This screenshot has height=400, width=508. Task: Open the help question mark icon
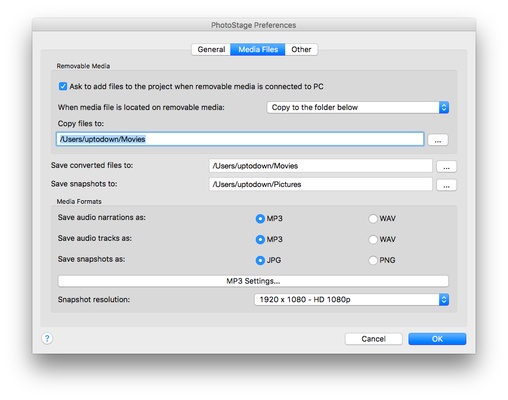(x=47, y=338)
